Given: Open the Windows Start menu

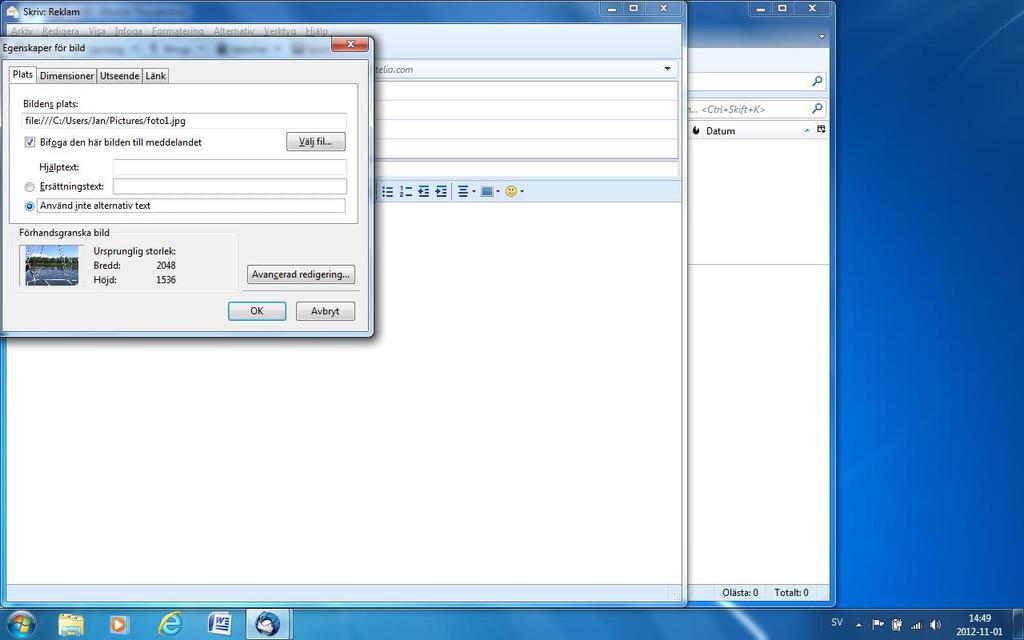Looking at the screenshot, I should 20,624.
